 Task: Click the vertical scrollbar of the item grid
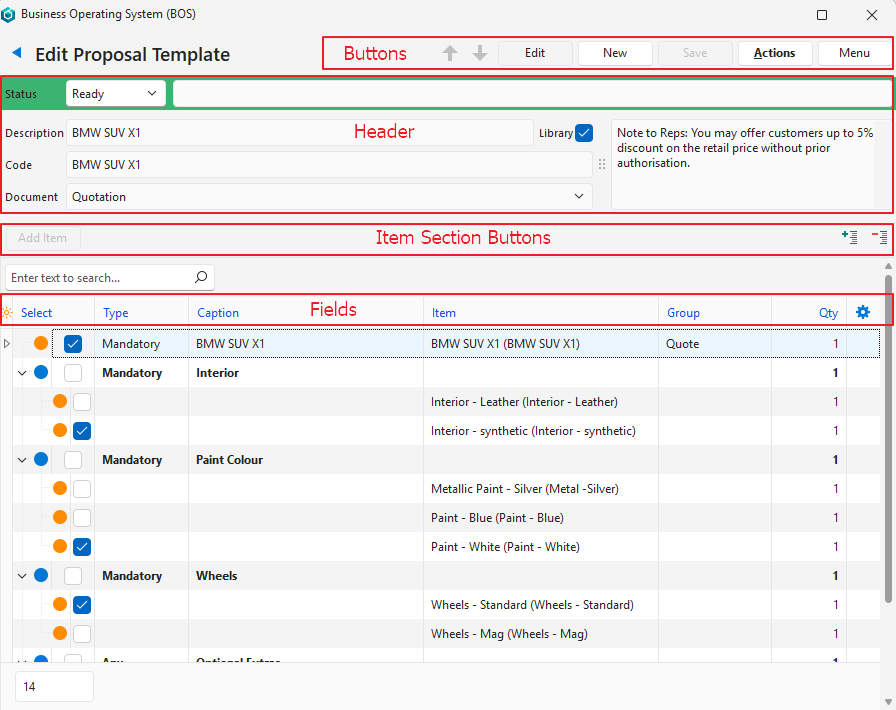888,450
